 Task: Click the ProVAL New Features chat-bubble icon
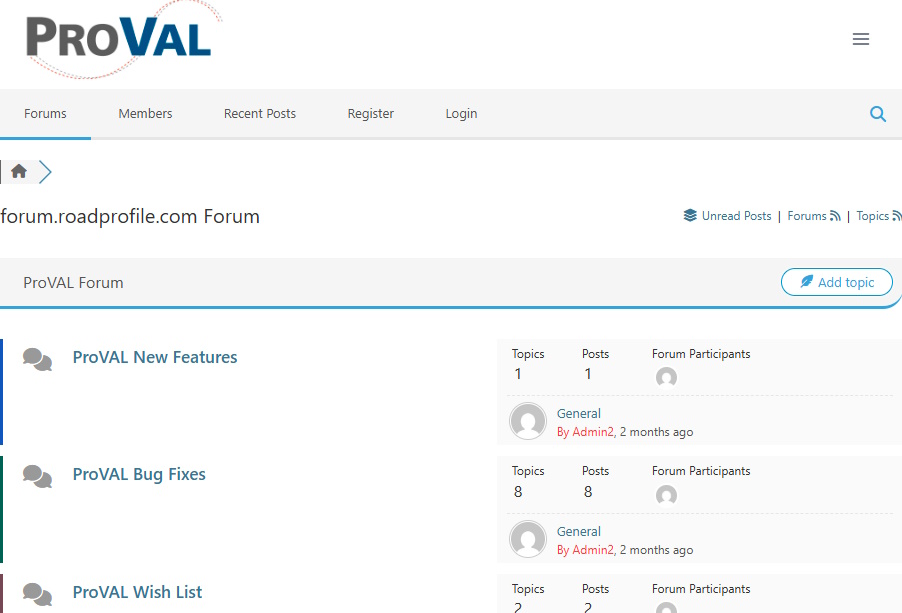pyautogui.click(x=37, y=359)
